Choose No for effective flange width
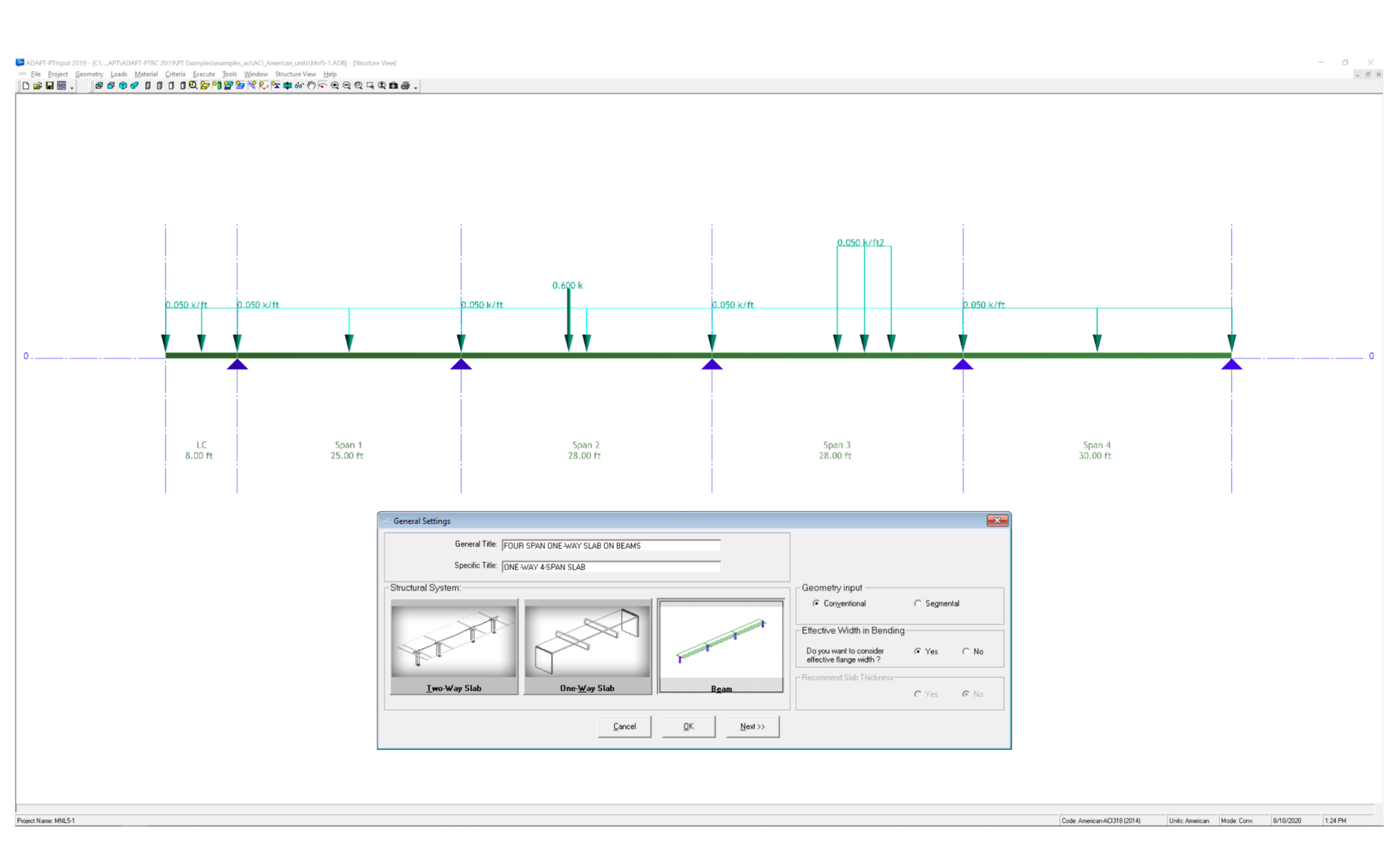Screen dimensions: 1400x865 [966, 652]
